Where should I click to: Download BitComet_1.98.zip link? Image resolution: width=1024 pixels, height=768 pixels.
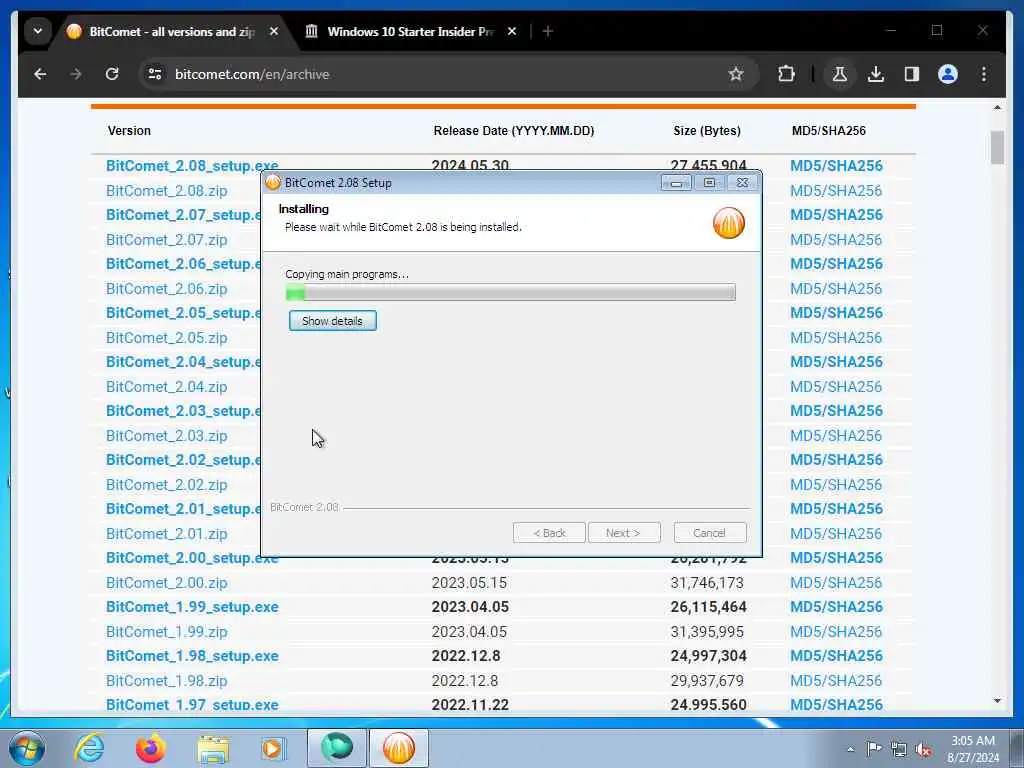point(167,680)
